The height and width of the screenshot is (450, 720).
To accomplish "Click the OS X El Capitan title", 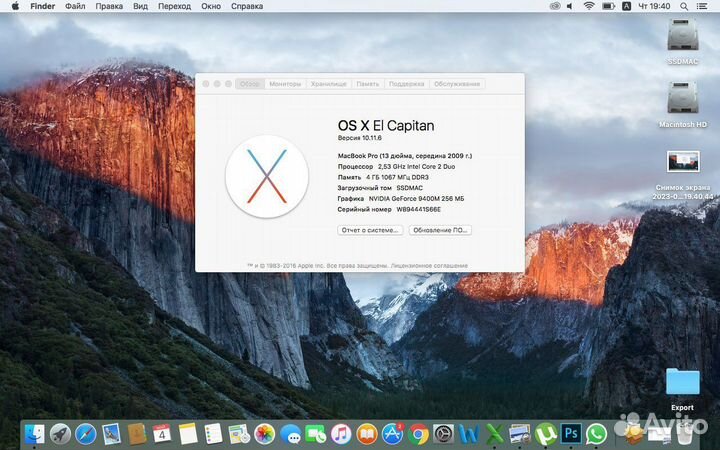I will tap(386, 125).
